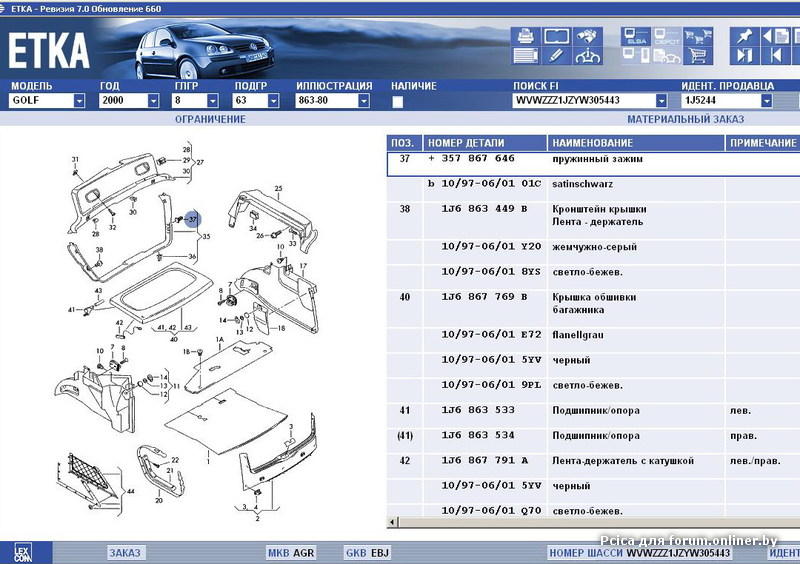Expand the ПОДГР dropdown showing 63
Viewport: 800px width, 564px height.
tap(273, 101)
